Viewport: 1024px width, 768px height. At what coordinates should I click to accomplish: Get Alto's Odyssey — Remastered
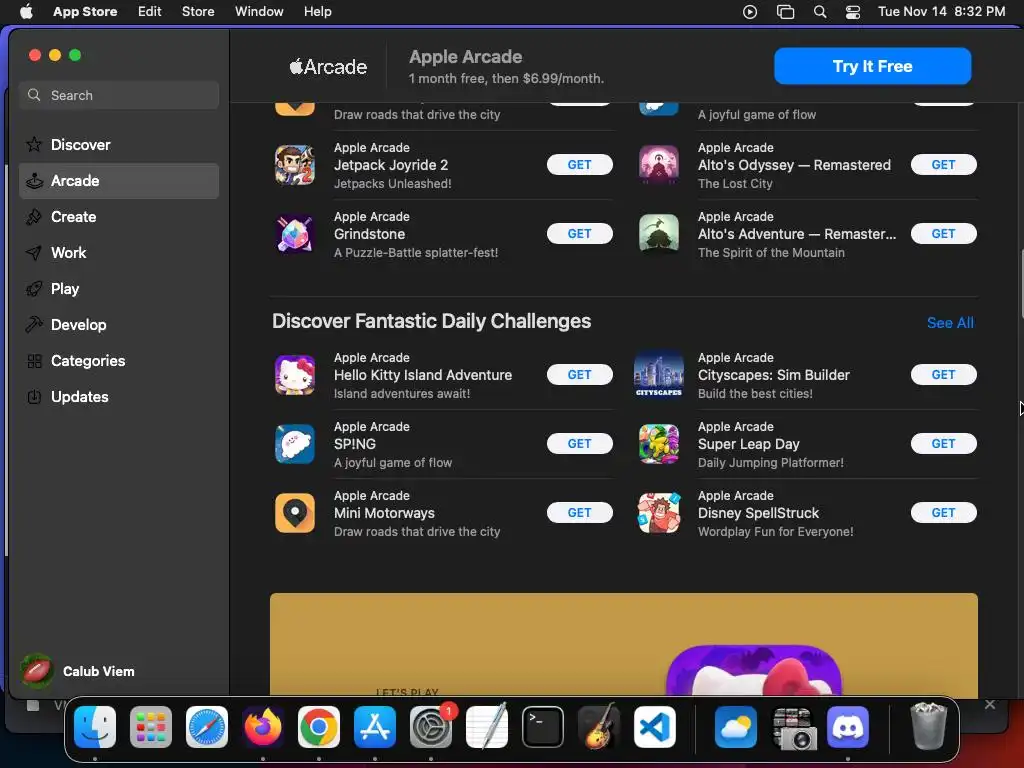(x=943, y=165)
